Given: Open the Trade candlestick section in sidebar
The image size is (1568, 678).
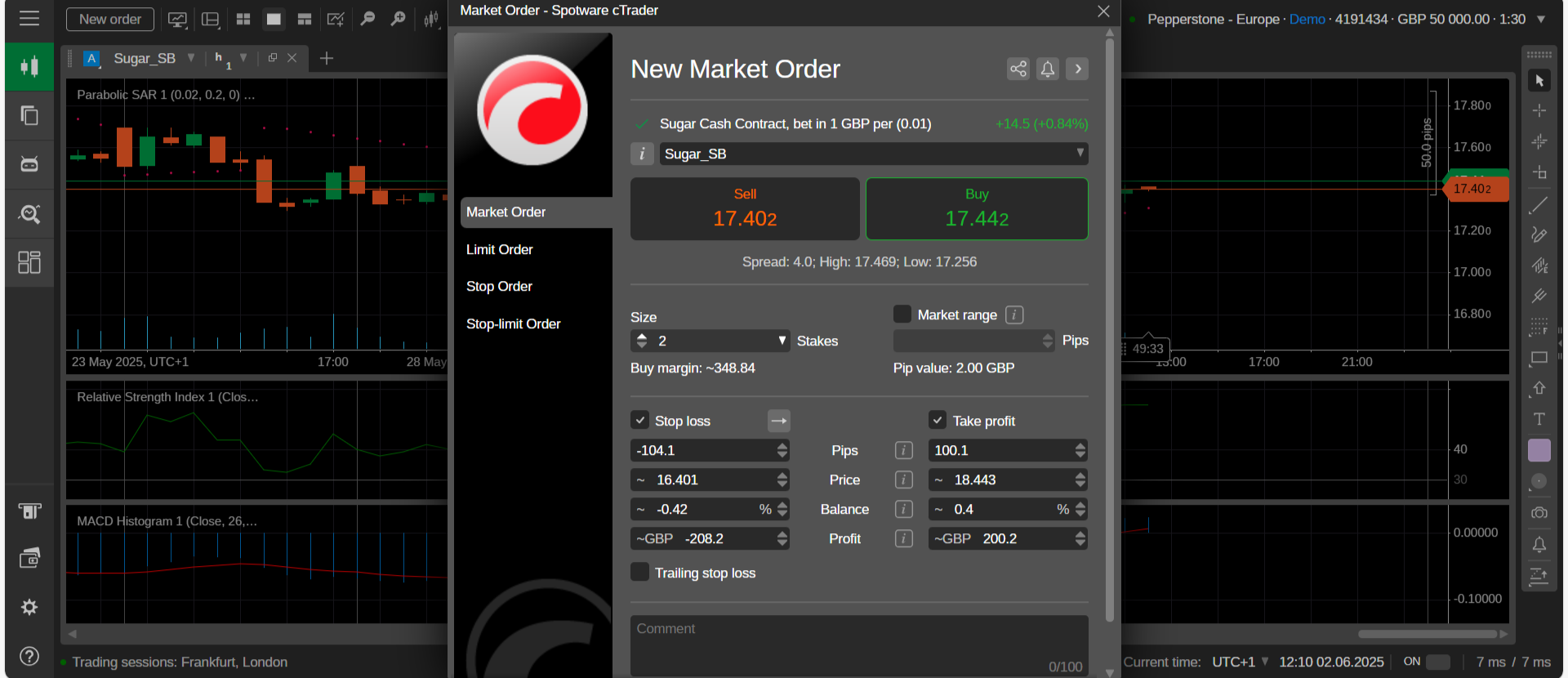Looking at the screenshot, I should (29, 66).
